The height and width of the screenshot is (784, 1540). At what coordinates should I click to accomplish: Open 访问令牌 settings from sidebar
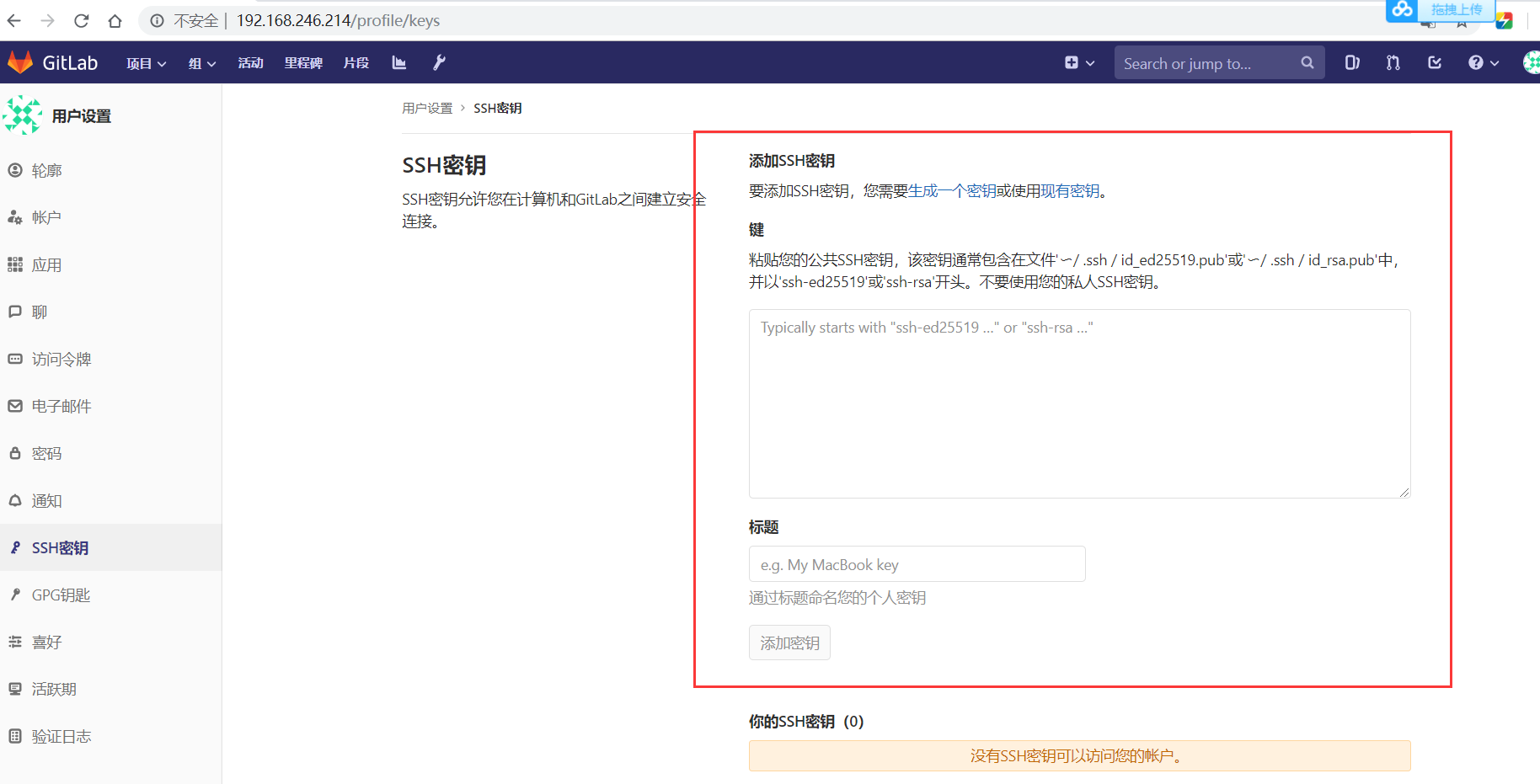(x=62, y=359)
